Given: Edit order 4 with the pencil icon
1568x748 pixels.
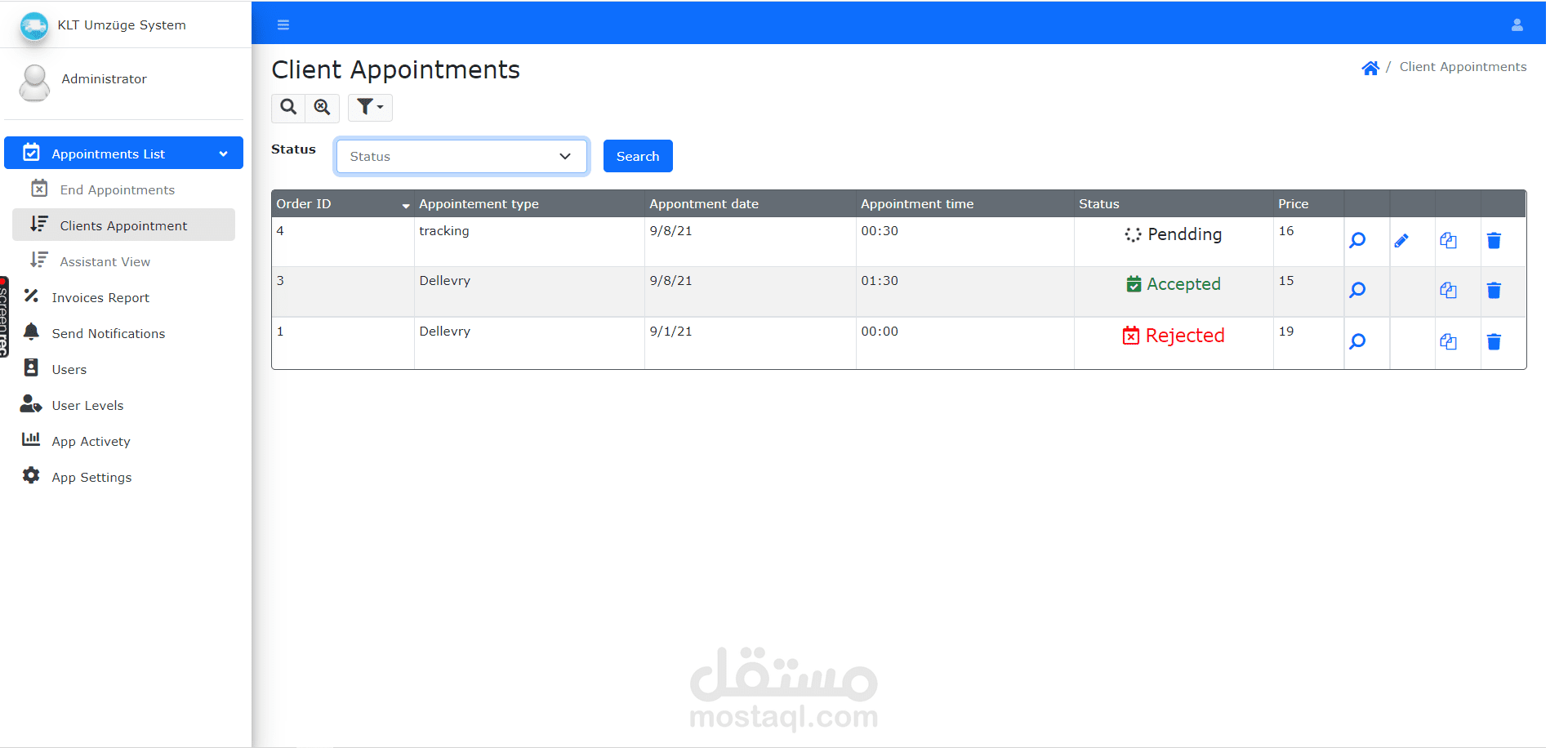Looking at the screenshot, I should pyautogui.click(x=1401, y=240).
